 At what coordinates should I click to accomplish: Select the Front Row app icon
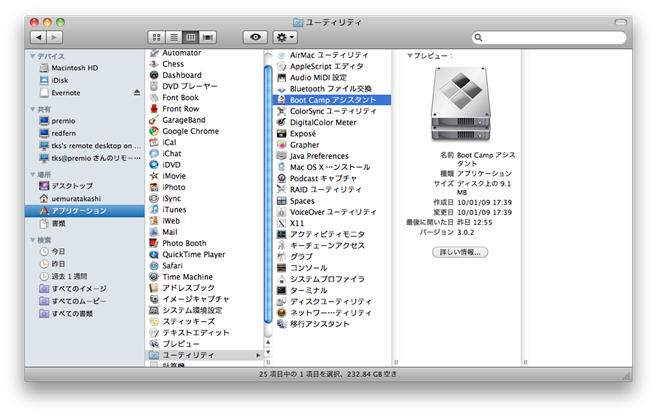click(154, 109)
